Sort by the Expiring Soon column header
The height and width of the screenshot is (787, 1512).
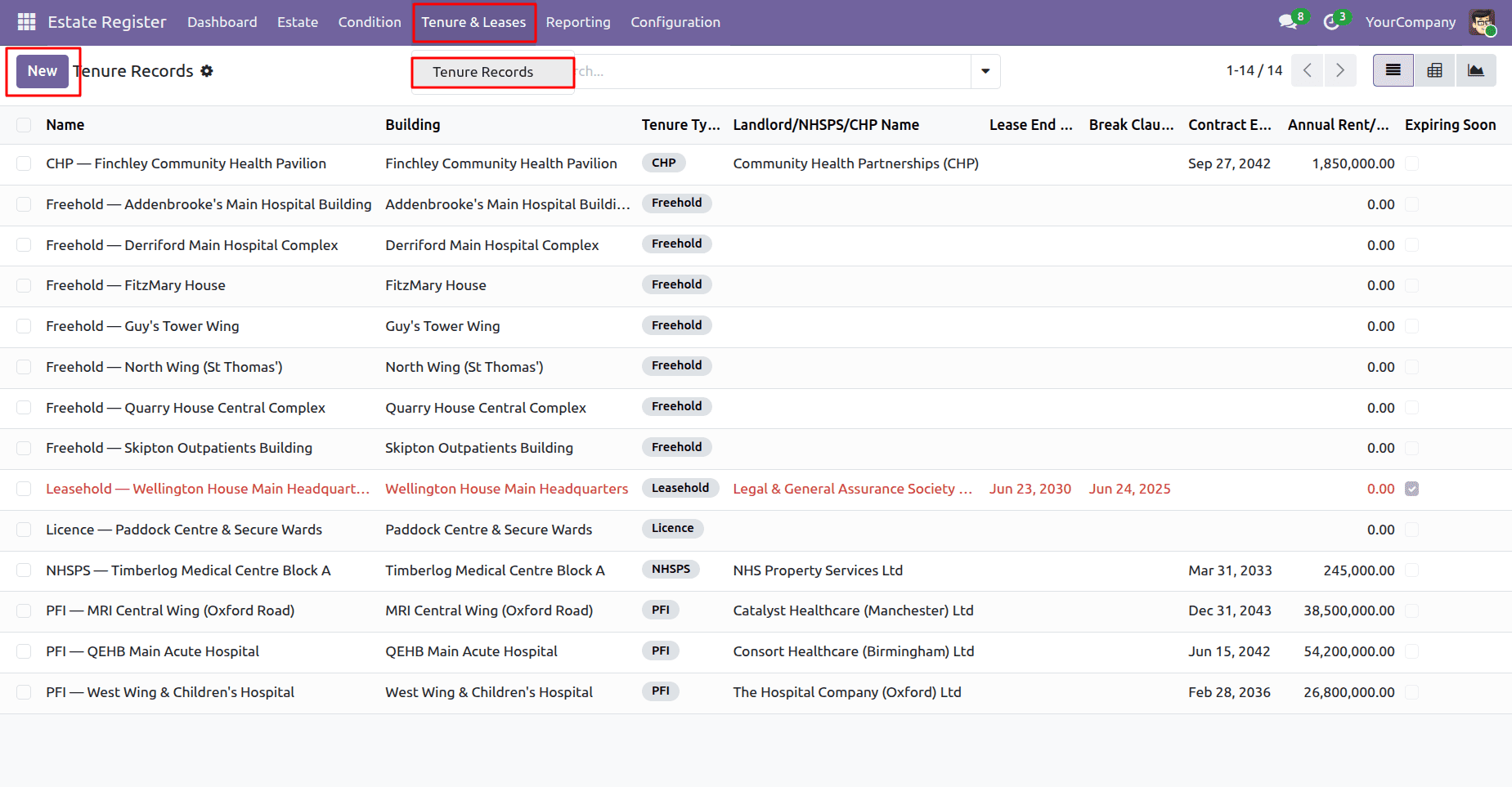1451,125
